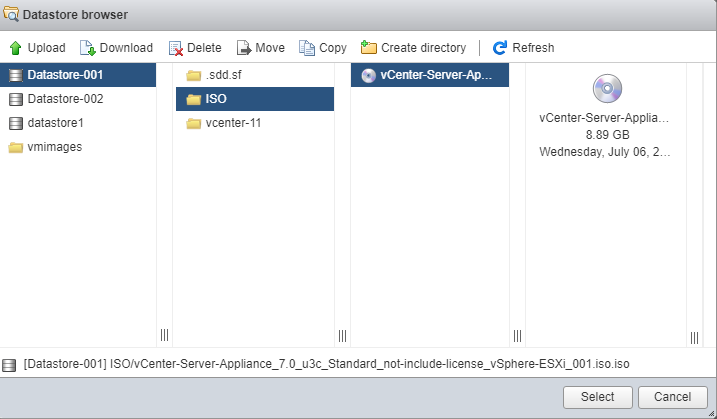
Task: Click the Refresh blue arrow icon
Action: (500, 48)
